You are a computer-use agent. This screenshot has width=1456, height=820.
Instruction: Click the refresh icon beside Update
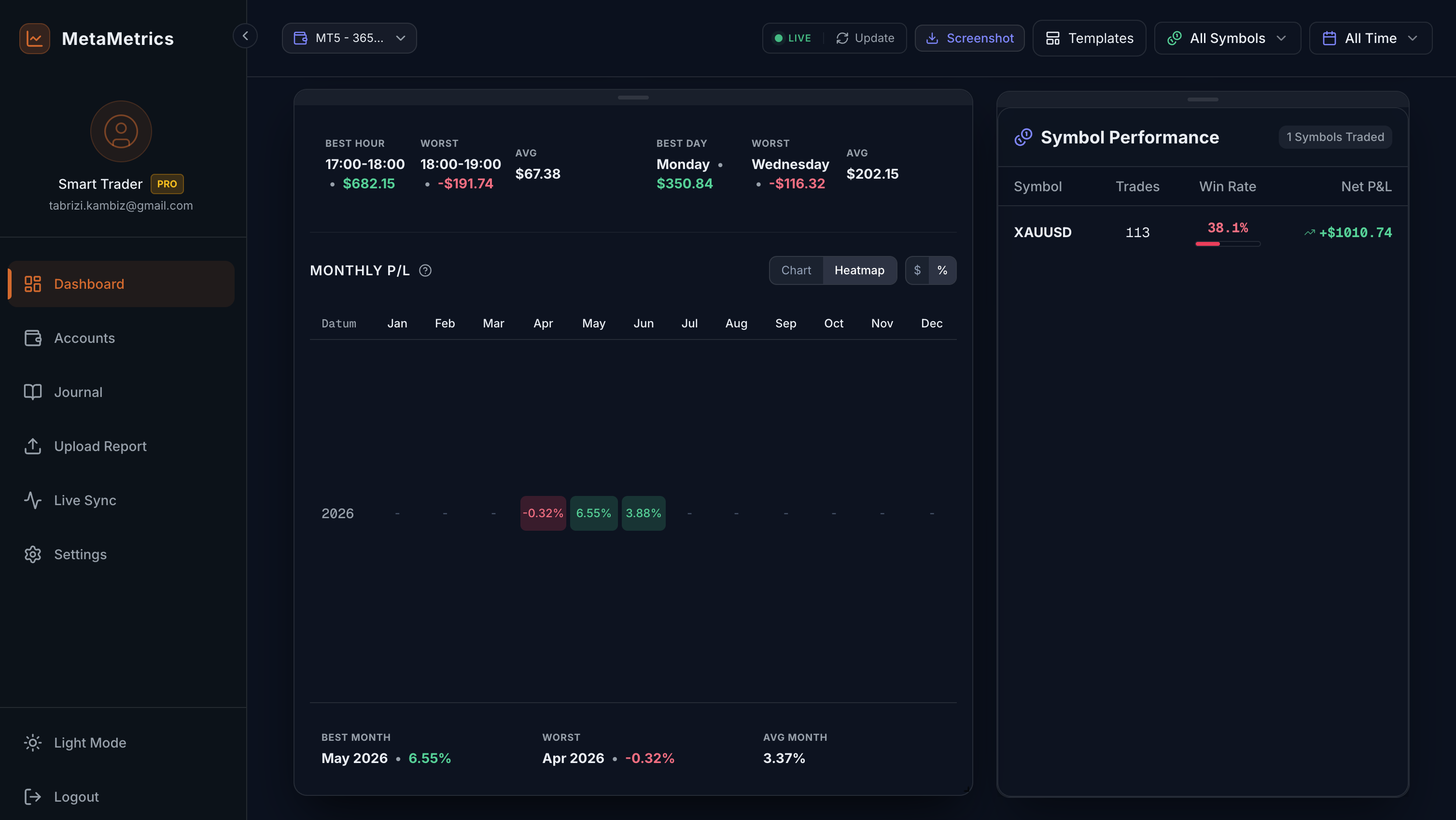point(842,38)
